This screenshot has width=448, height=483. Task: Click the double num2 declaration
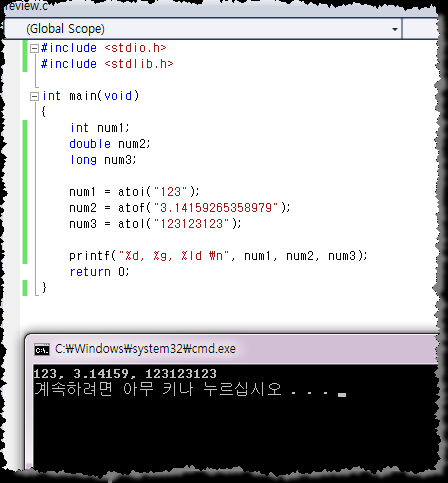click(110, 144)
